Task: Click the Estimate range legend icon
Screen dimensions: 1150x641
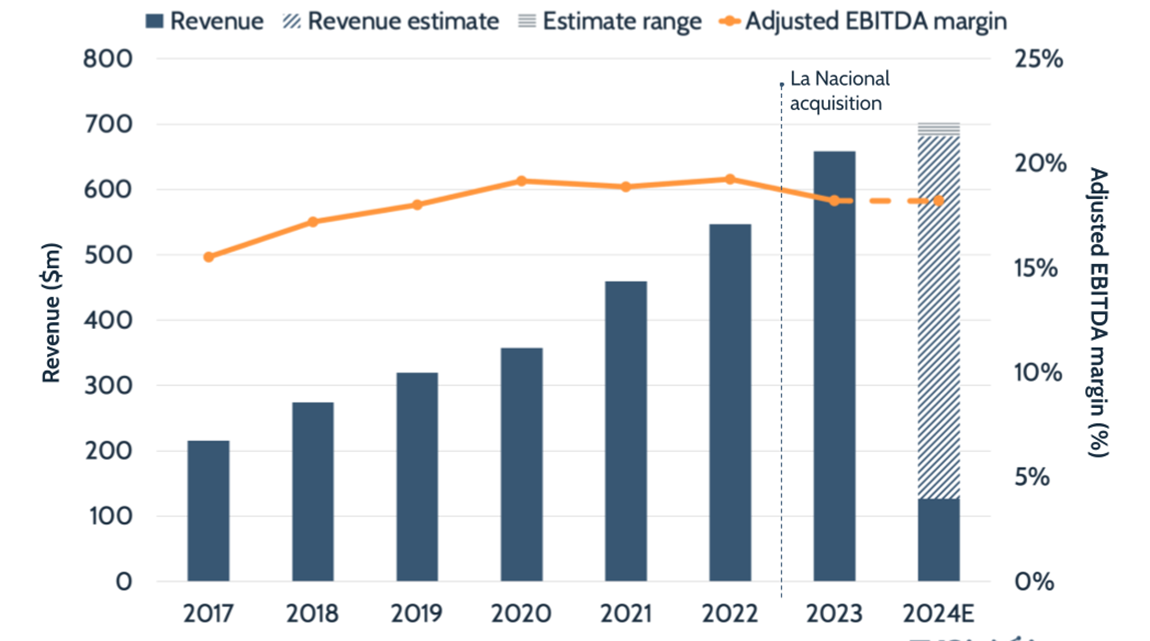Action: (x=525, y=22)
